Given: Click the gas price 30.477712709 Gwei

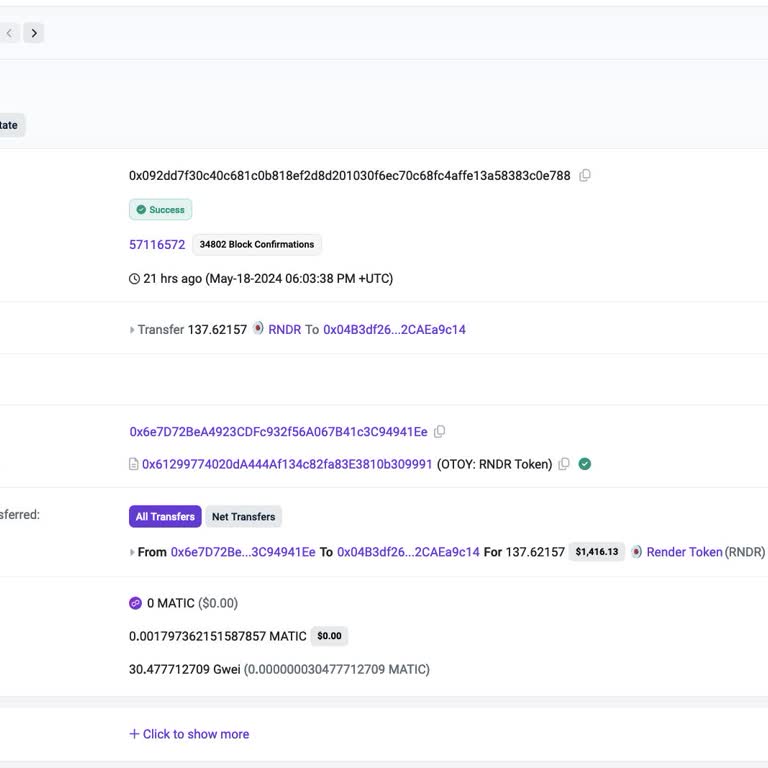Looking at the screenshot, I should 185,669.
